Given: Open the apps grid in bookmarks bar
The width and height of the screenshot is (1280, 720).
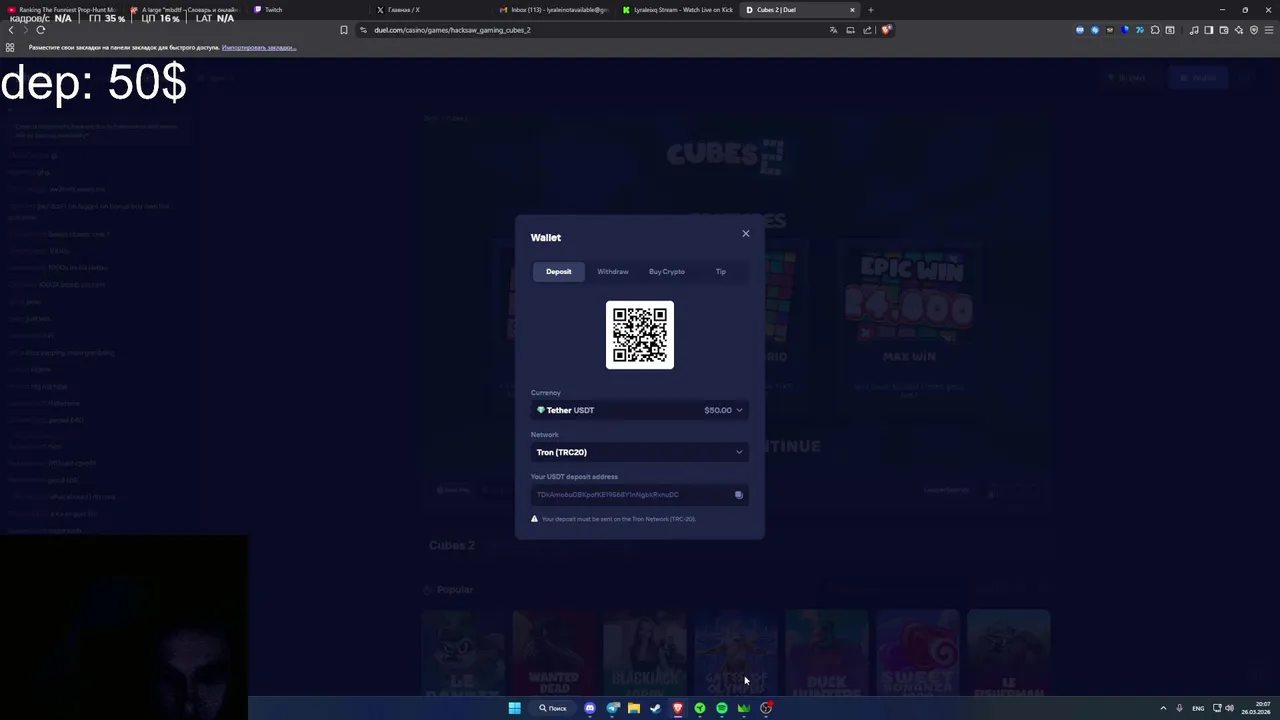Looking at the screenshot, I should coord(10,47).
